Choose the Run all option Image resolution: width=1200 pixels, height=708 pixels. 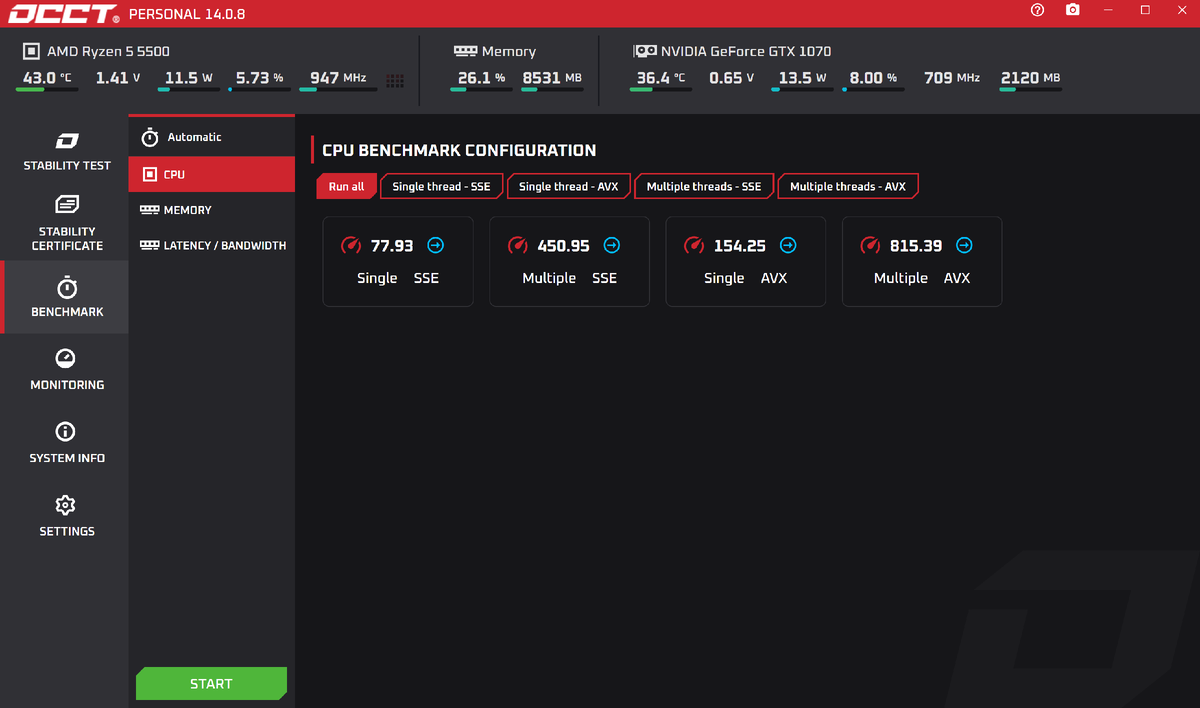pyautogui.click(x=347, y=186)
